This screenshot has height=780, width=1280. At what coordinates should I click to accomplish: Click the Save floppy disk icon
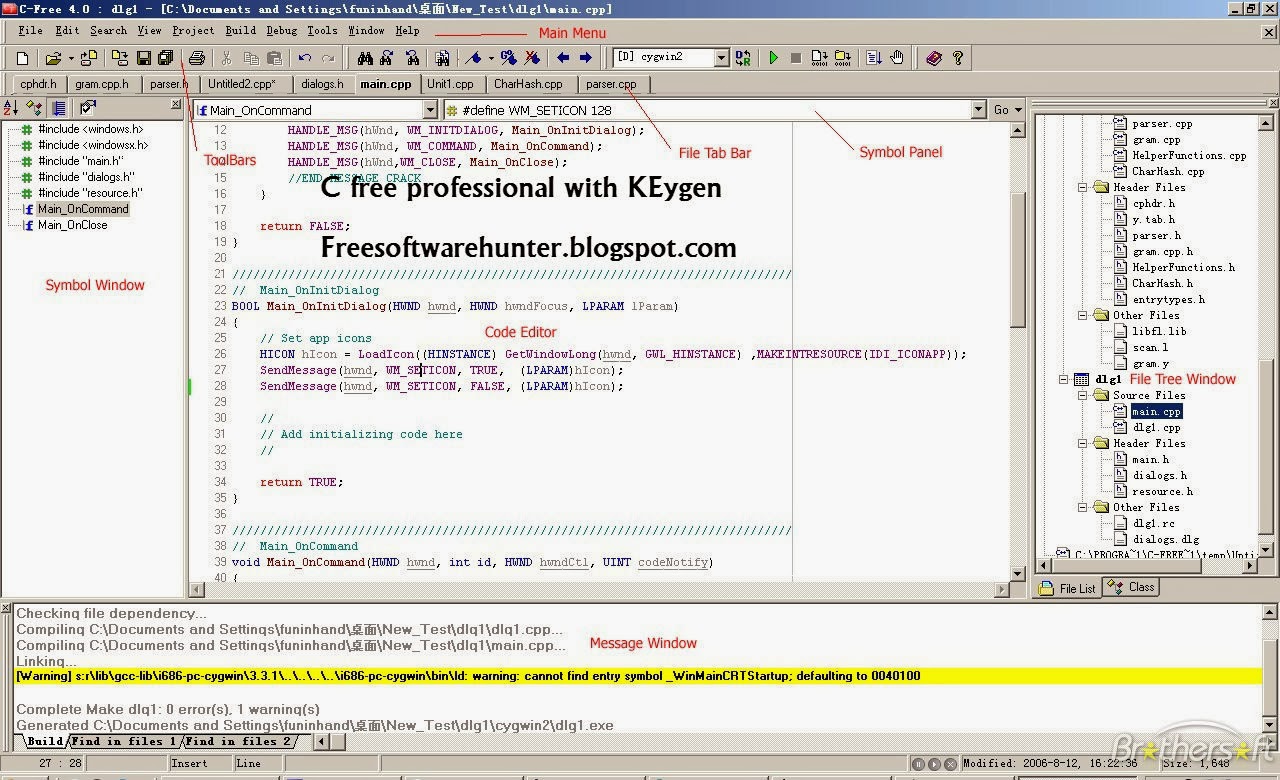point(144,58)
